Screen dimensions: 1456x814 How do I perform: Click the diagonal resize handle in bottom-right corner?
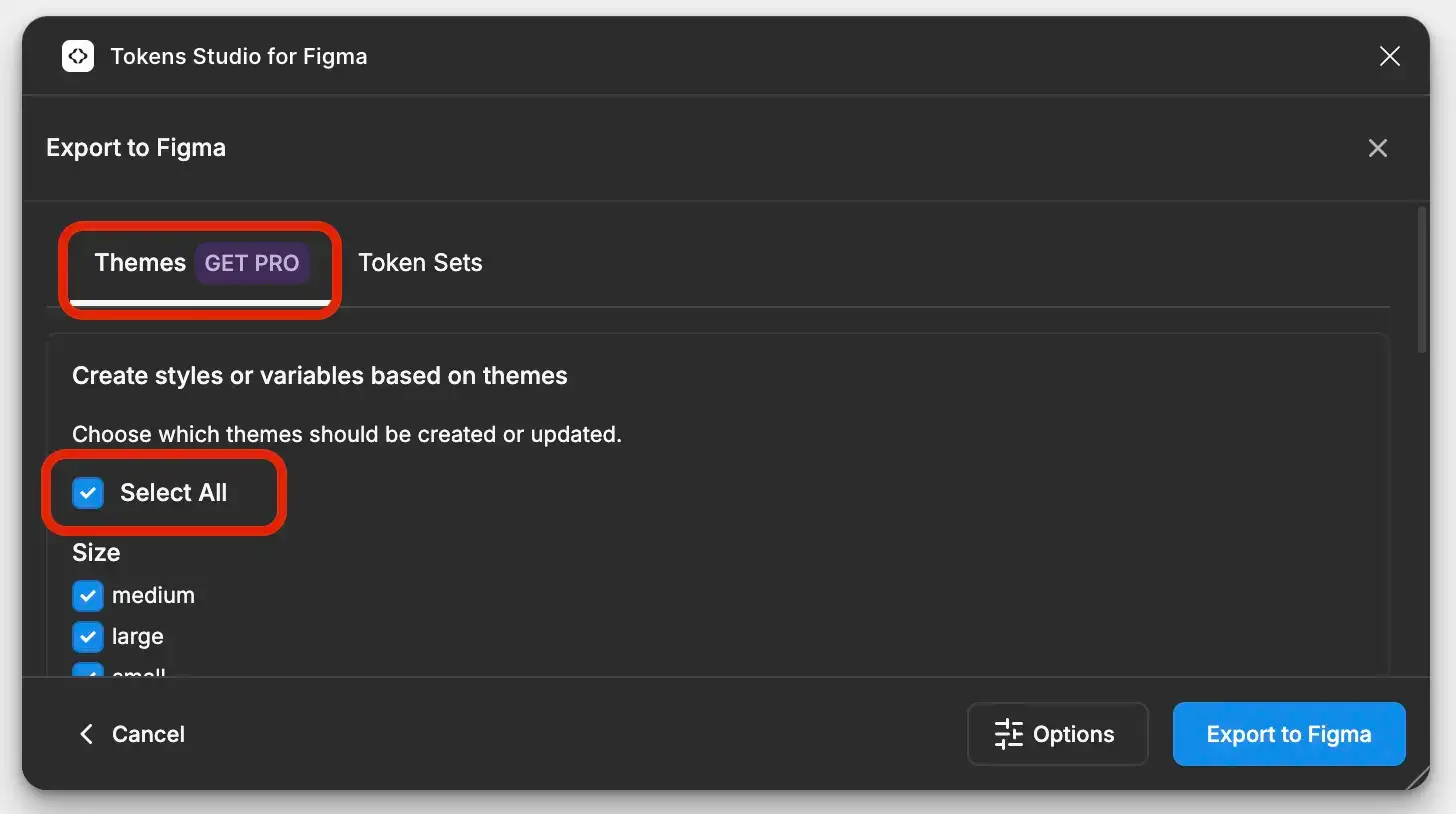click(1420, 778)
